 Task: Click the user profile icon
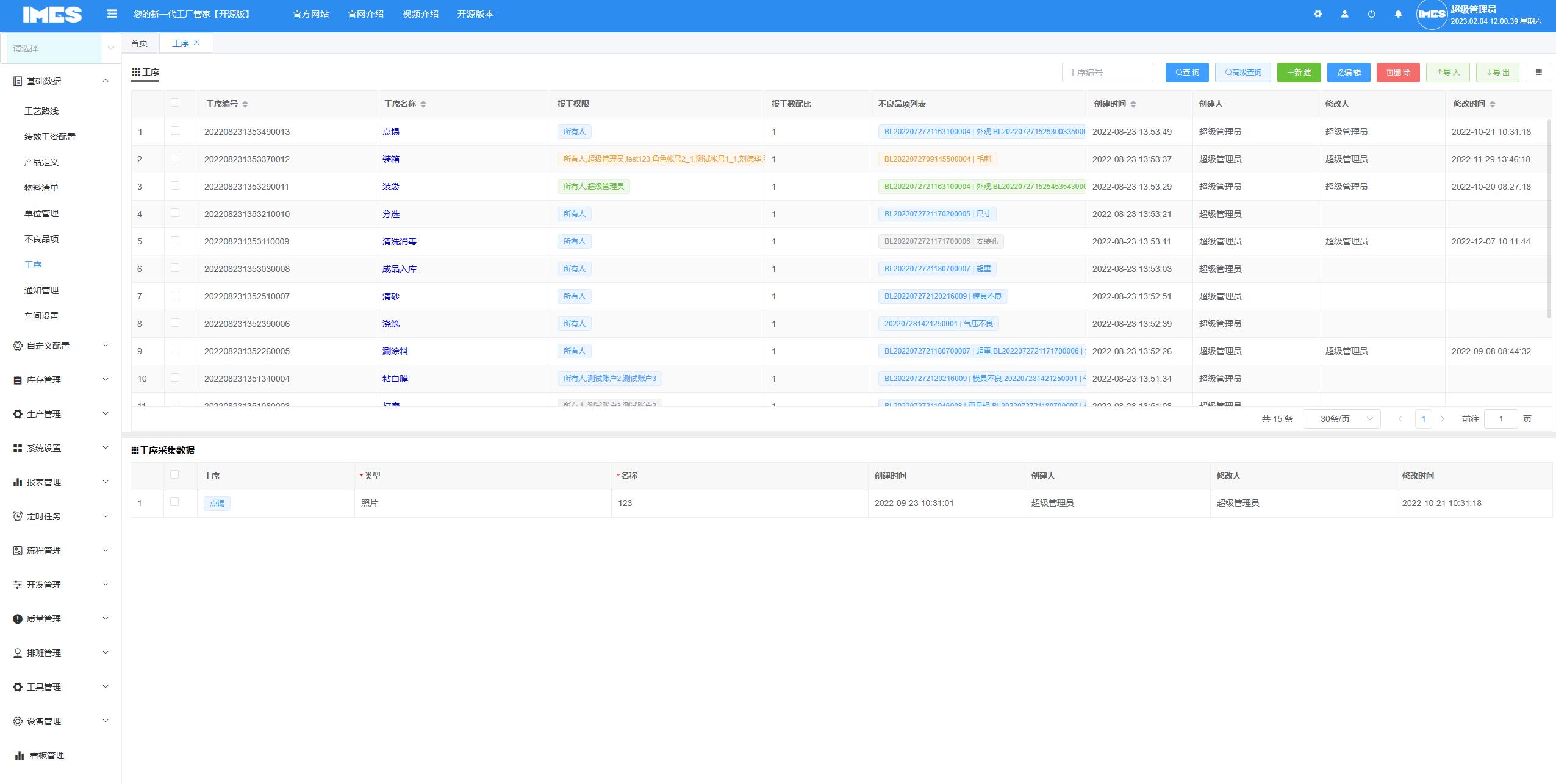(1344, 14)
